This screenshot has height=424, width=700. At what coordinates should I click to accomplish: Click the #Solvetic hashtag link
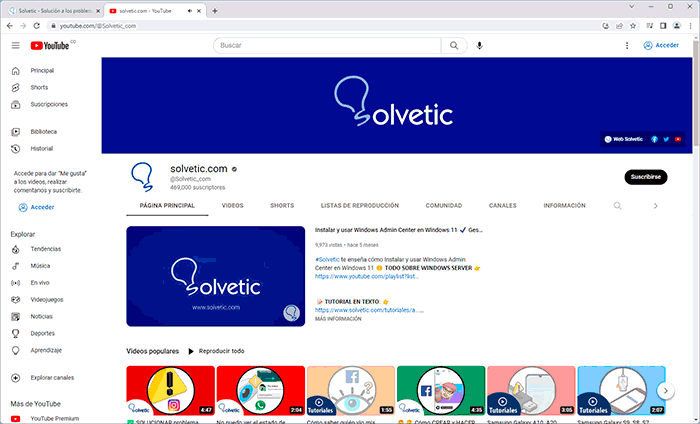click(327, 259)
